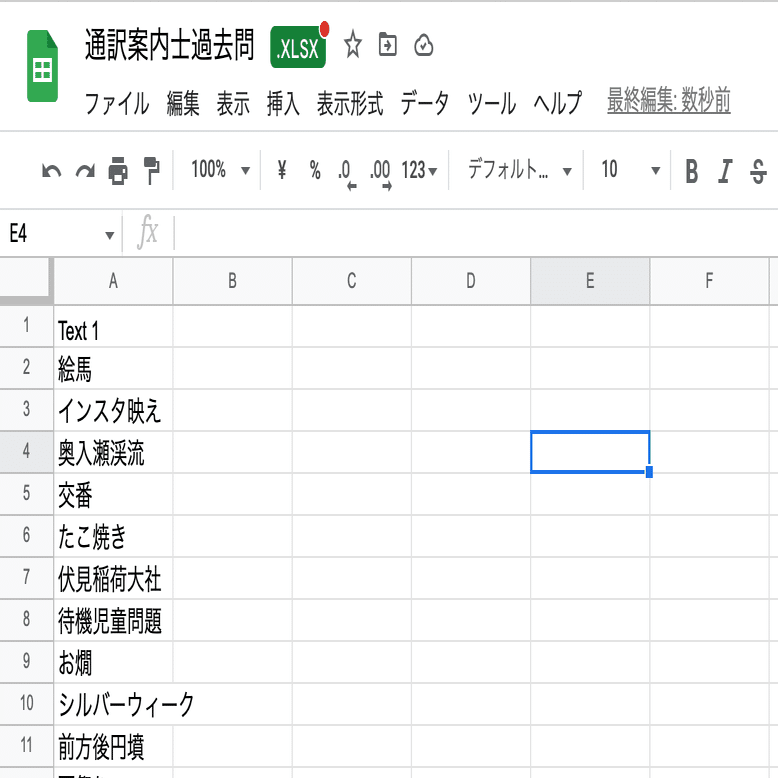
Task: Select cell containing インスタ映え
Action: tap(113, 410)
